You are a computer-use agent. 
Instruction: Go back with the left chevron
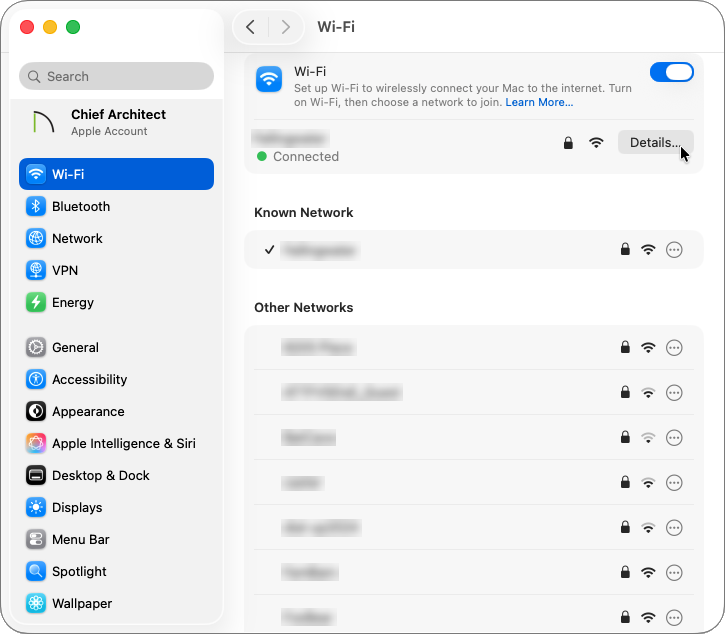[251, 27]
